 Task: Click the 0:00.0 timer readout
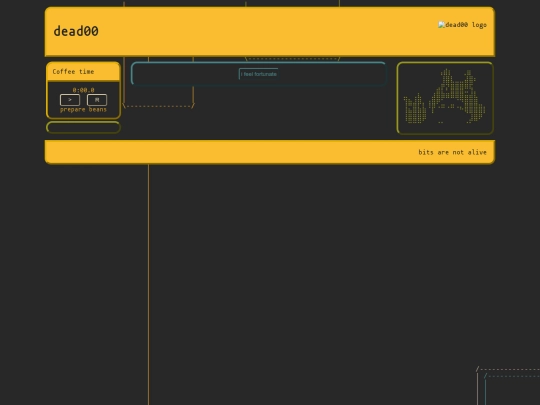tap(83, 90)
